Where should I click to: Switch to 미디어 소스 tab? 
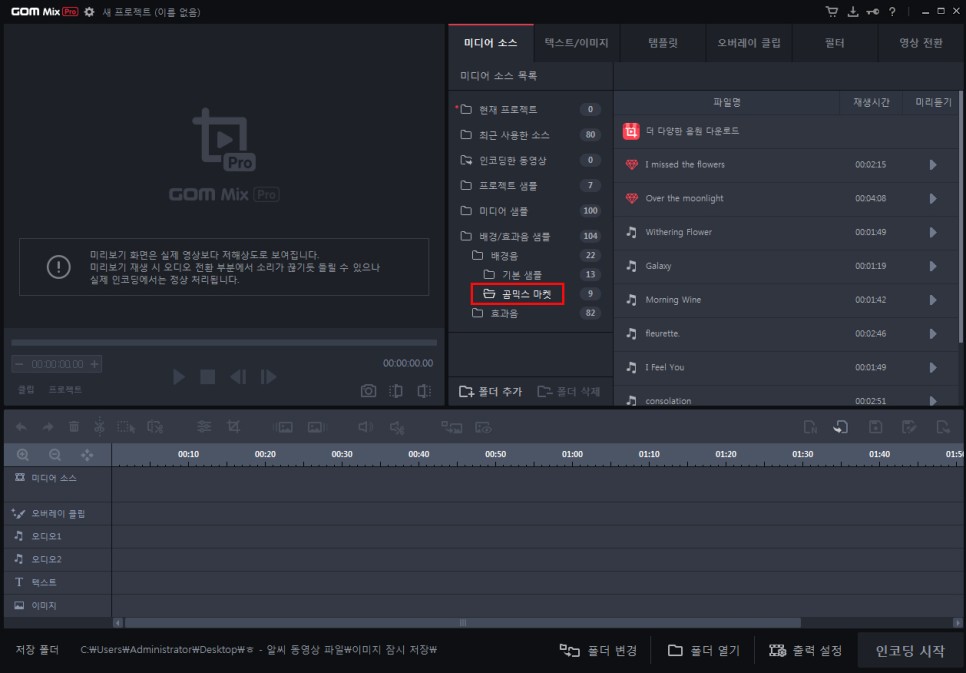490,43
